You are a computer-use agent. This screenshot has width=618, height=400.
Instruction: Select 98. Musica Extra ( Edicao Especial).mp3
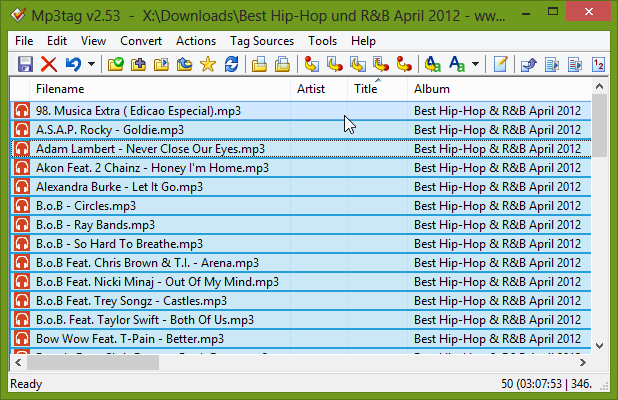pyautogui.click(x=301, y=111)
